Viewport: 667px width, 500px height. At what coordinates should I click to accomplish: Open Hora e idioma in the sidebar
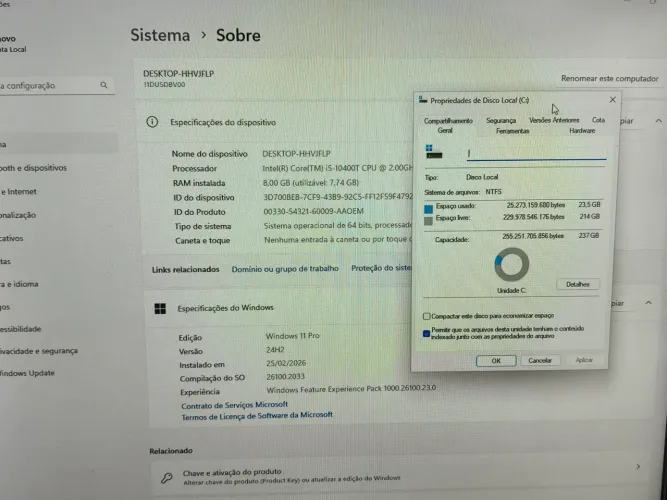coord(19,284)
